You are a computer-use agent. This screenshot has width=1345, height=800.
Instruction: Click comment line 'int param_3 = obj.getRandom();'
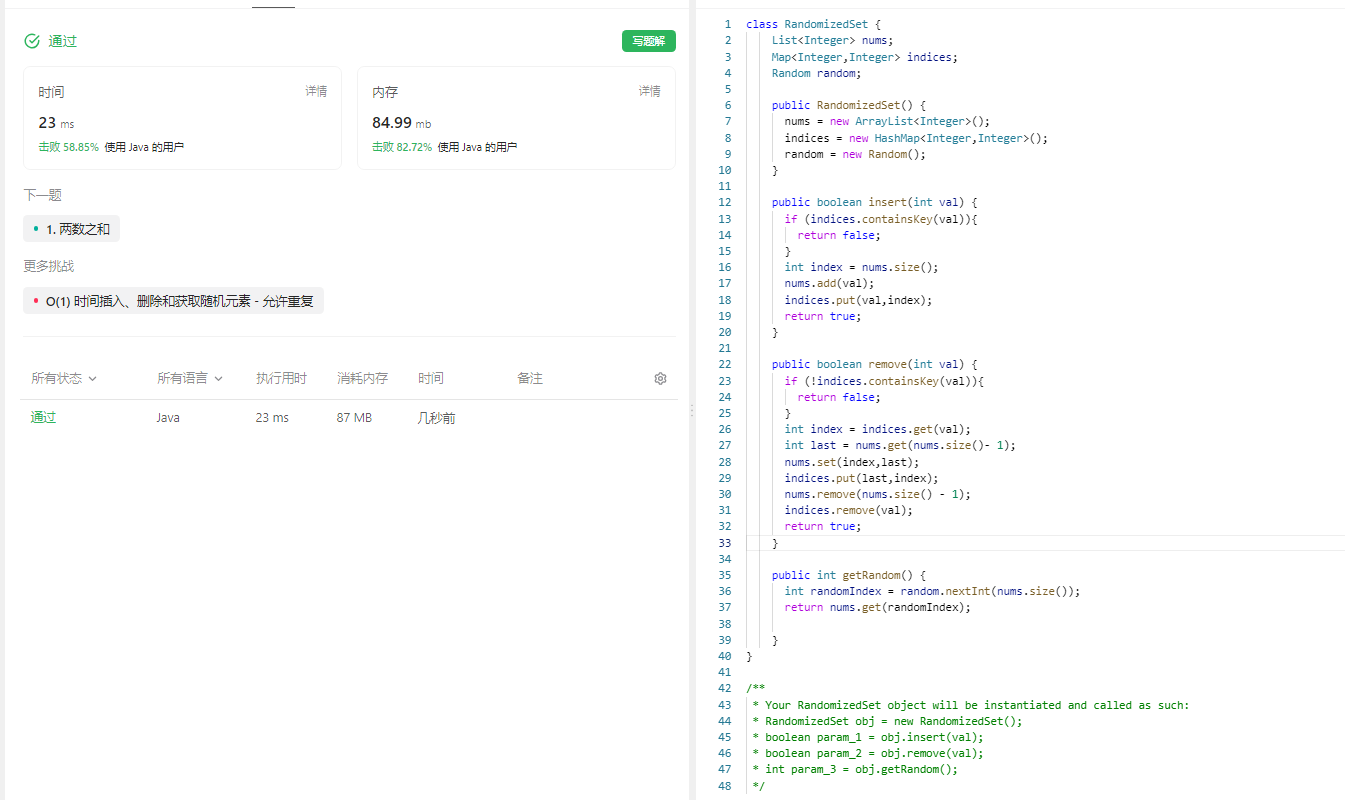point(860,769)
